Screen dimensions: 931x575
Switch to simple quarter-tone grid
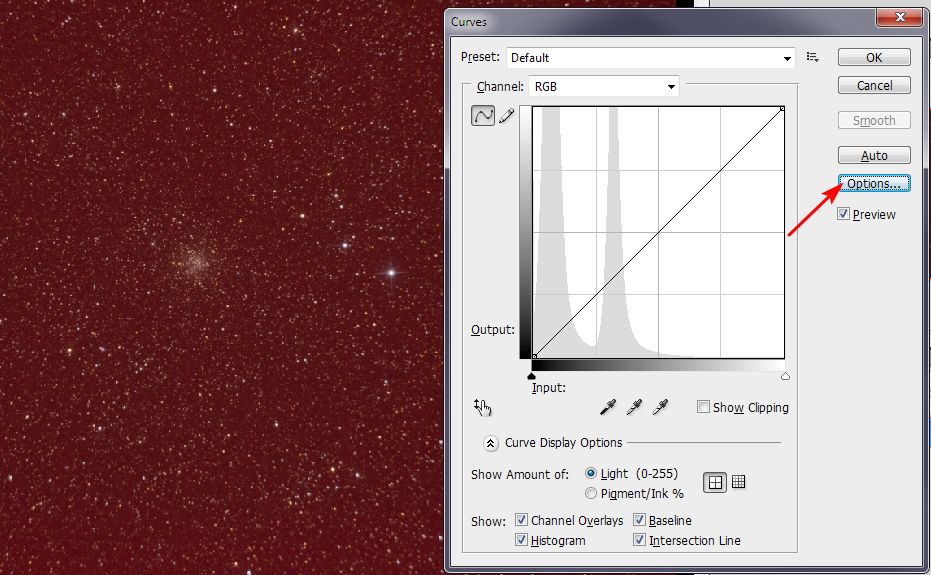[715, 482]
